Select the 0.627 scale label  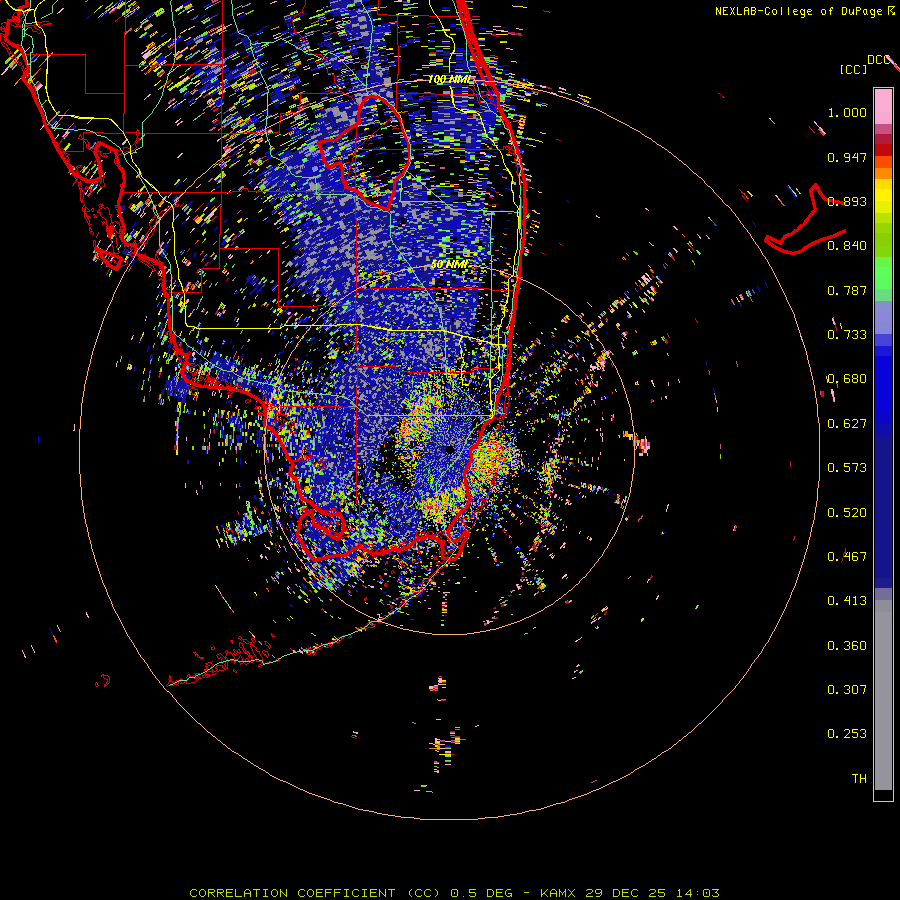[x=847, y=424]
